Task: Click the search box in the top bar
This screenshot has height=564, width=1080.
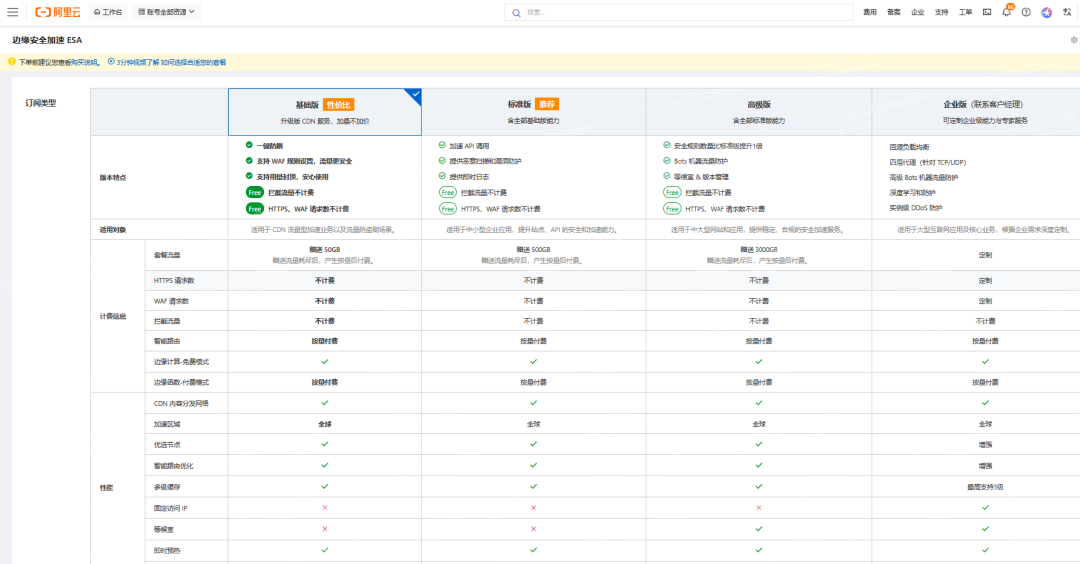Action: 678,12
